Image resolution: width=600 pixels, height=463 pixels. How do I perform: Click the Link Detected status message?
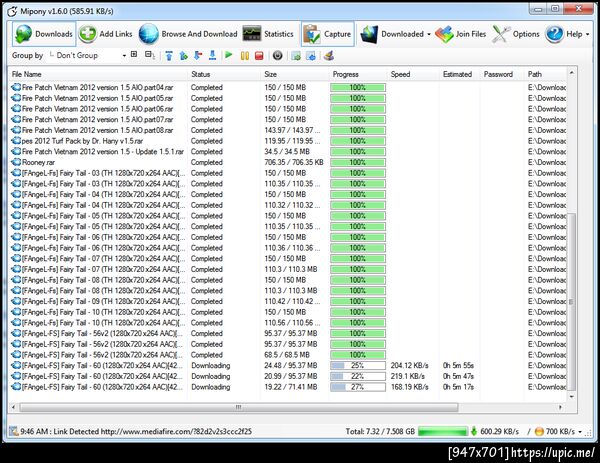click(136, 432)
